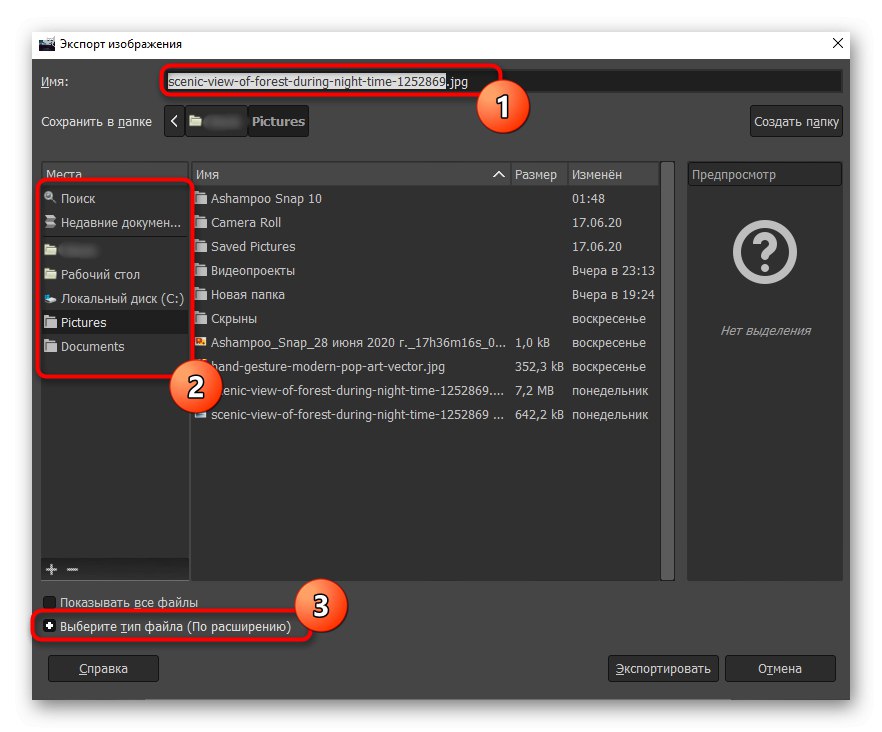
Task: Click the Новая папка folder icon
Action: point(201,294)
